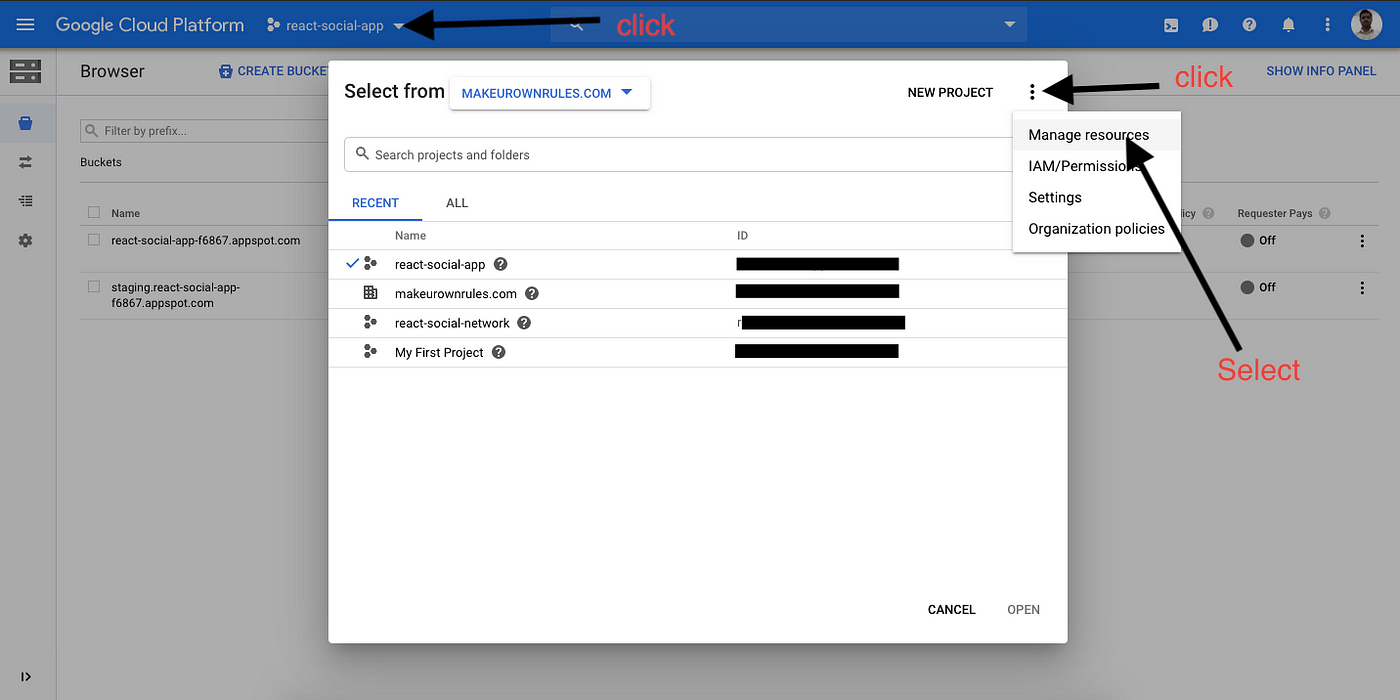
Task: Show notifications bell
Action: point(1288,25)
